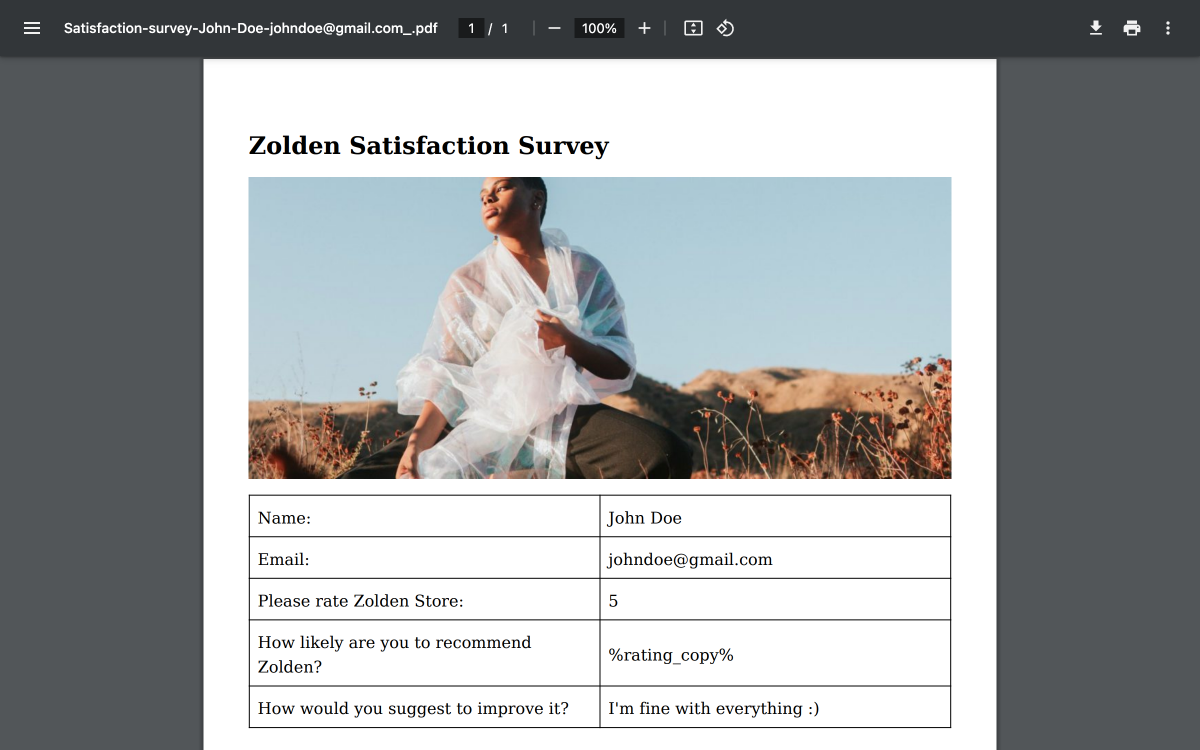Click the Zolden Satisfaction Survey heading
This screenshot has height=750, width=1200.
(x=428, y=145)
